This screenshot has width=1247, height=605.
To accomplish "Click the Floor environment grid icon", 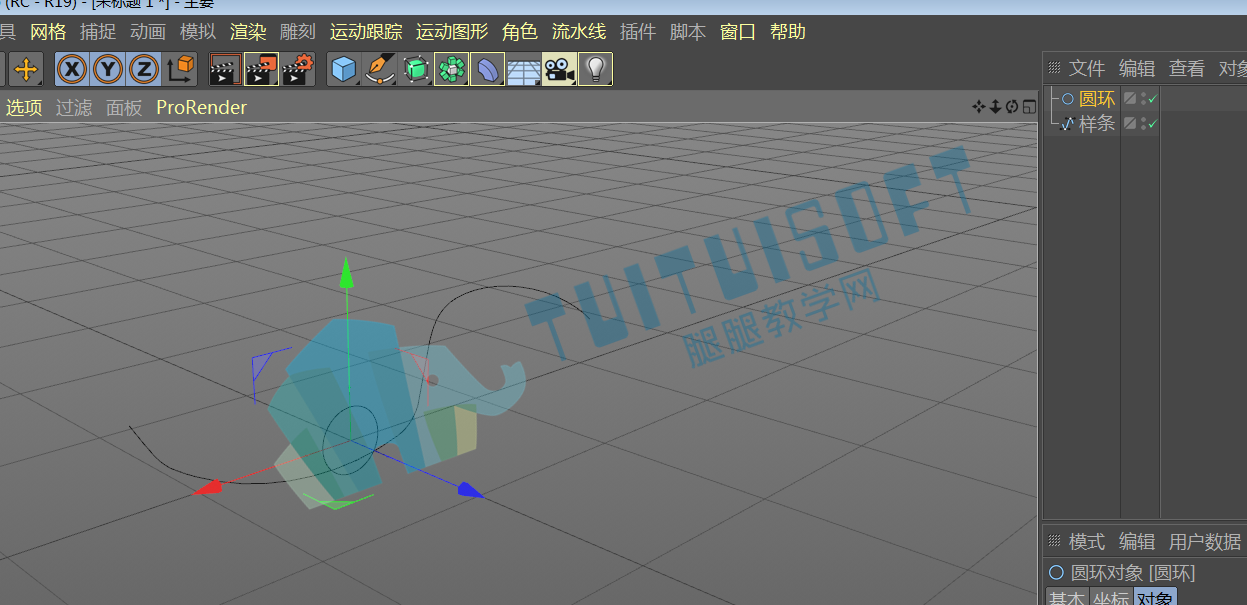I will [x=523, y=69].
